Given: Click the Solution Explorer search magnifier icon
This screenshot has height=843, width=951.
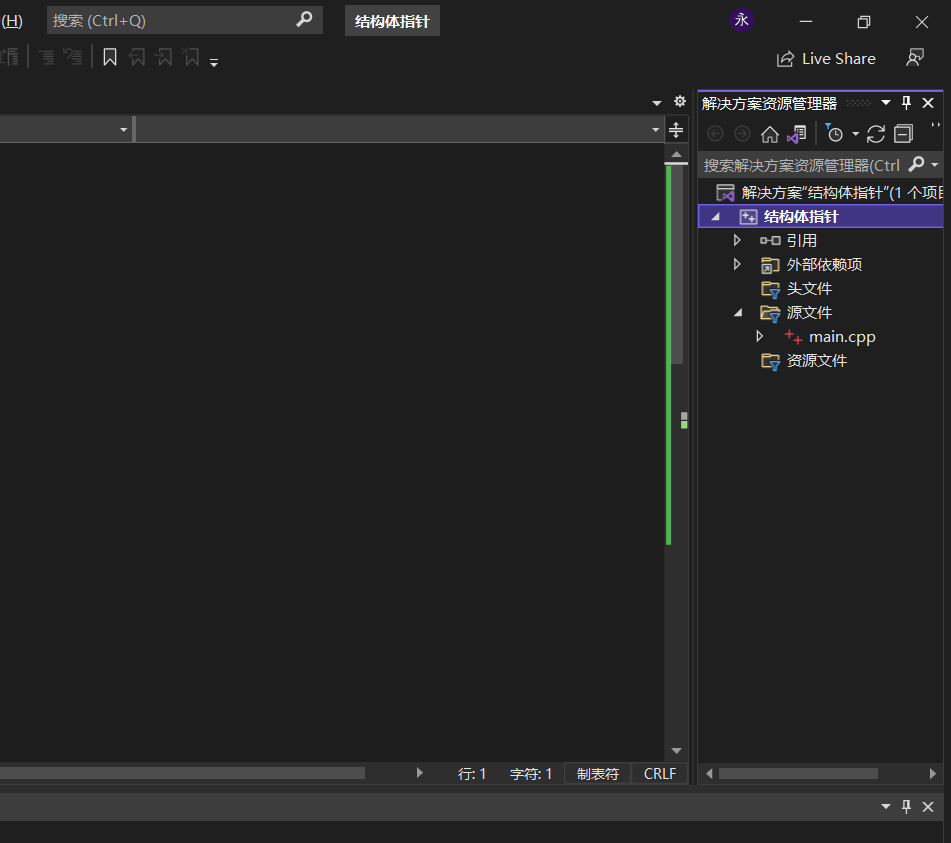Looking at the screenshot, I should (x=916, y=164).
